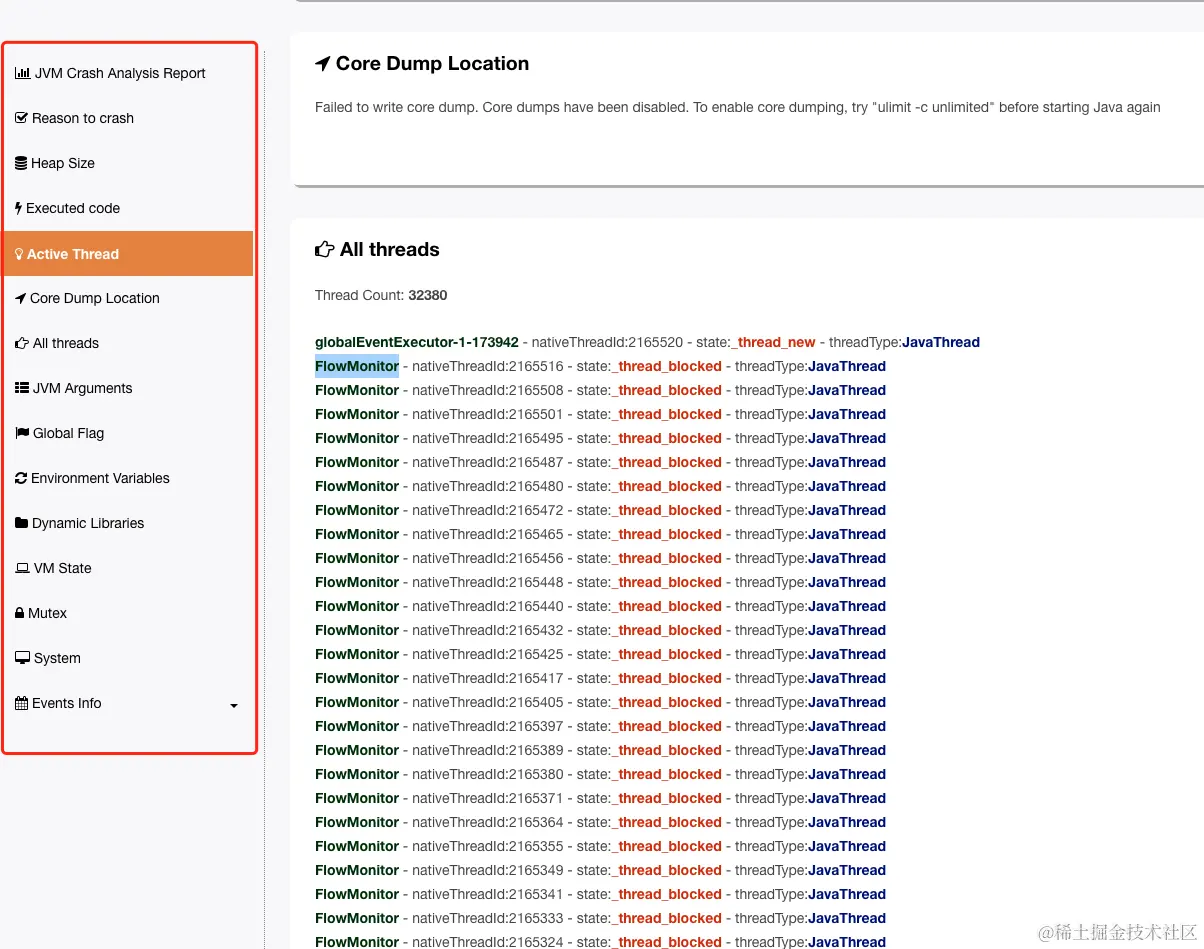Click FlowMonitor row with nativeThreadId 2165487
Image resolution: width=1204 pixels, height=949 pixels.
pyautogui.click(x=600, y=462)
